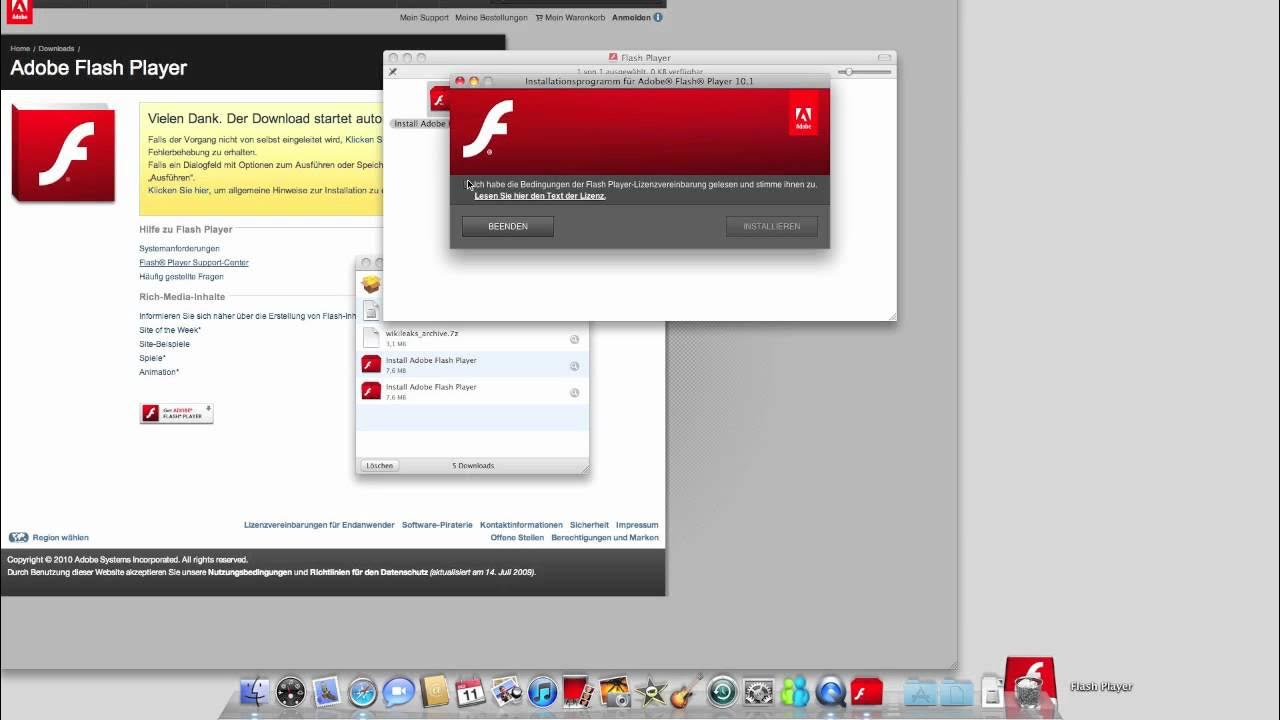The image size is (1280, 720).
Task: Click Adobe logo at top of webpage
Action: click(x=19, y=11)
